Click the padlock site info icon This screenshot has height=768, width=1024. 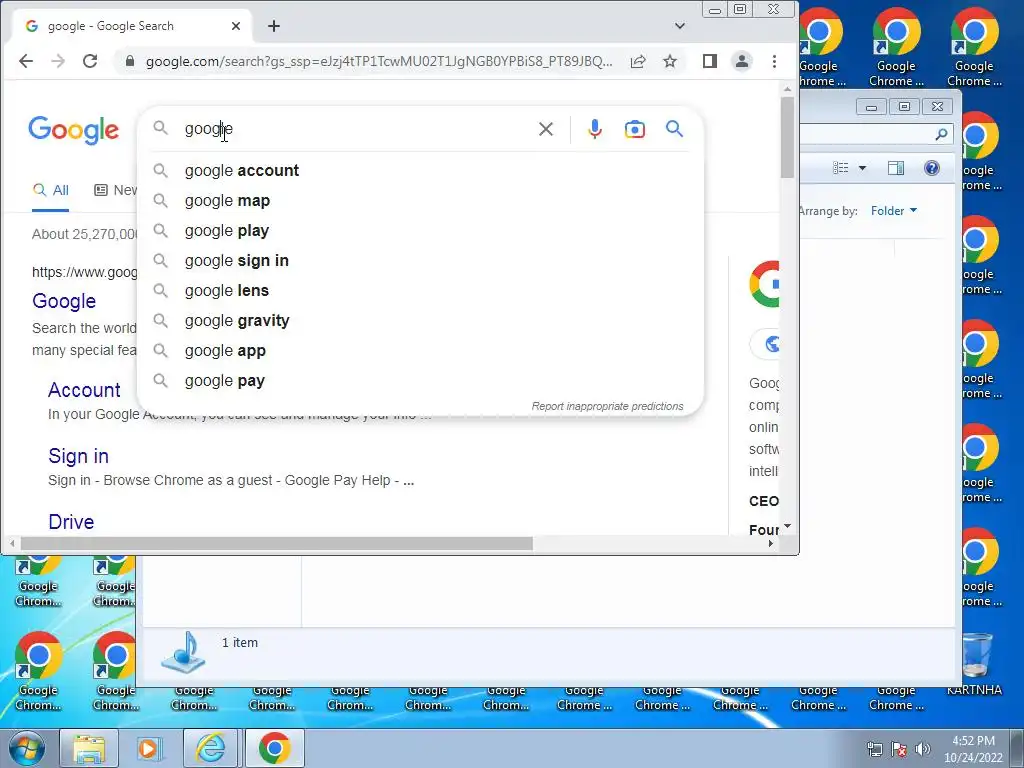(x=130, y=61)
